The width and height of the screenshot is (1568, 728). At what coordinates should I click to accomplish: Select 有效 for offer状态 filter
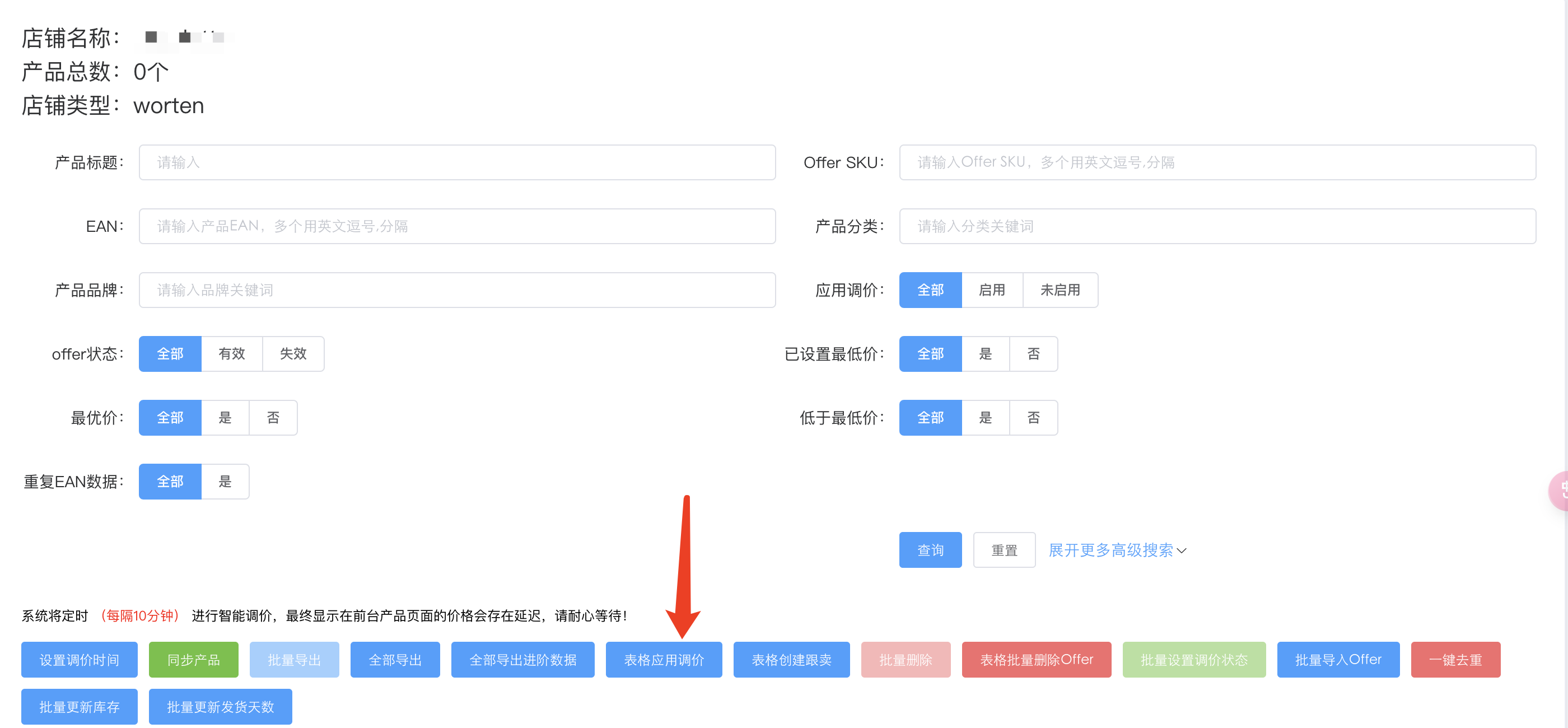pos(232,354)
